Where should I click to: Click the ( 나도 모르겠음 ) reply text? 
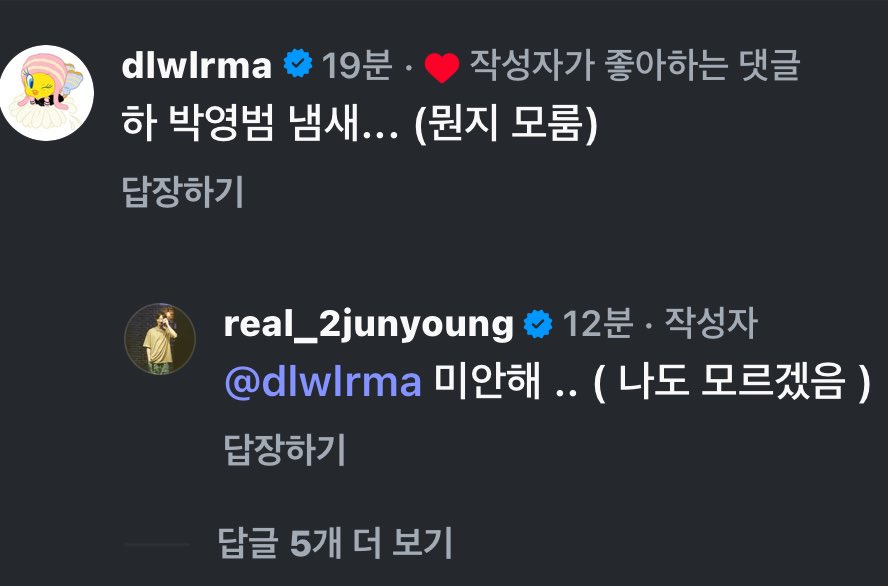pos(732,381)
